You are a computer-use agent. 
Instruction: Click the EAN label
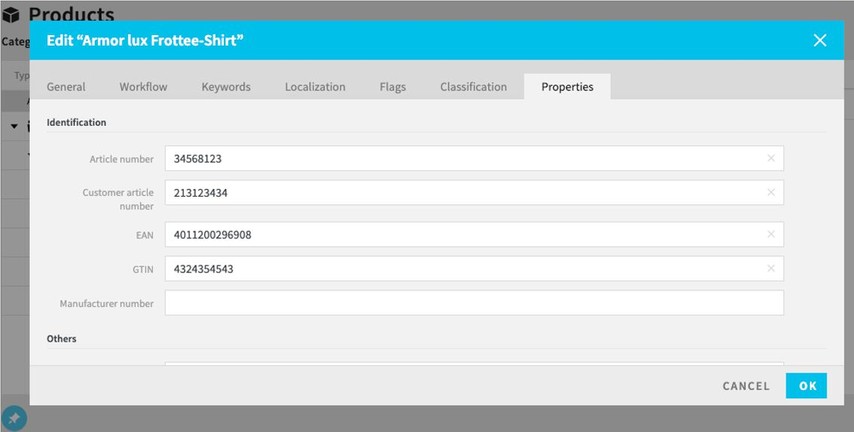(145, 235)
